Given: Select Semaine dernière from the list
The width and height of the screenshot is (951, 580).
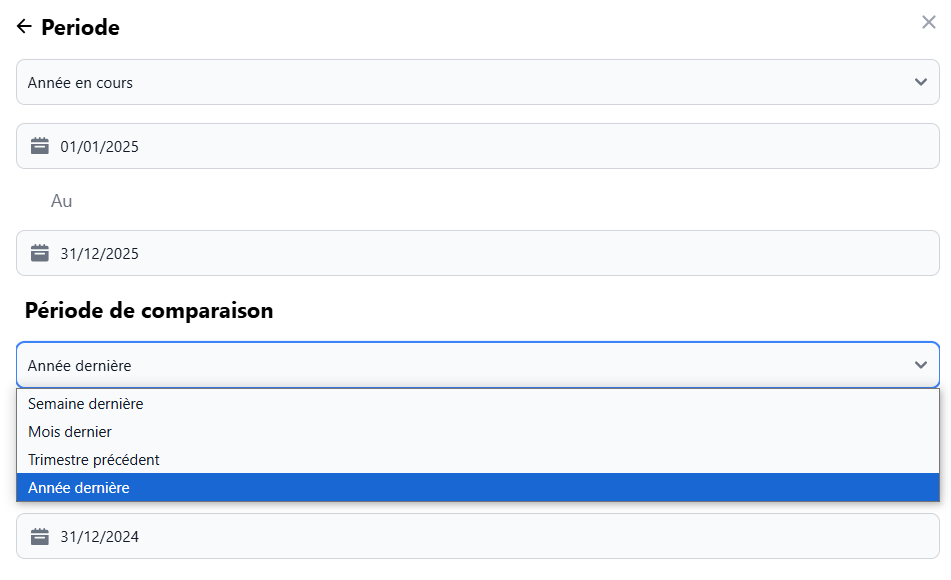Looking at the screenshot, I should 86,404.
